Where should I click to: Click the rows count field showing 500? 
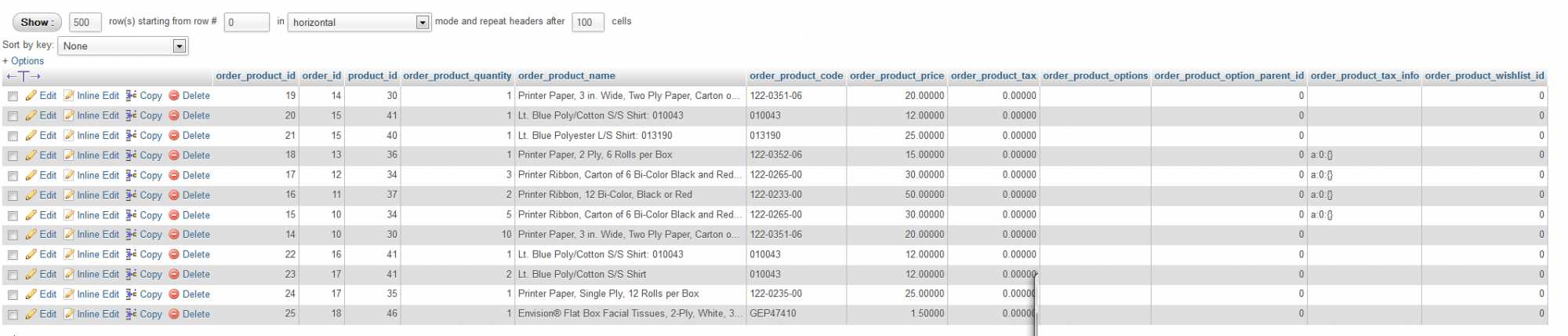click(x=85, y=23)
